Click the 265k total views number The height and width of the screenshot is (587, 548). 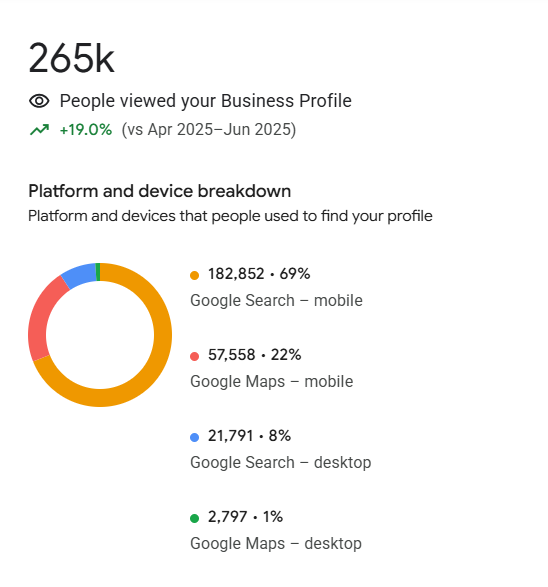point(71,58)
